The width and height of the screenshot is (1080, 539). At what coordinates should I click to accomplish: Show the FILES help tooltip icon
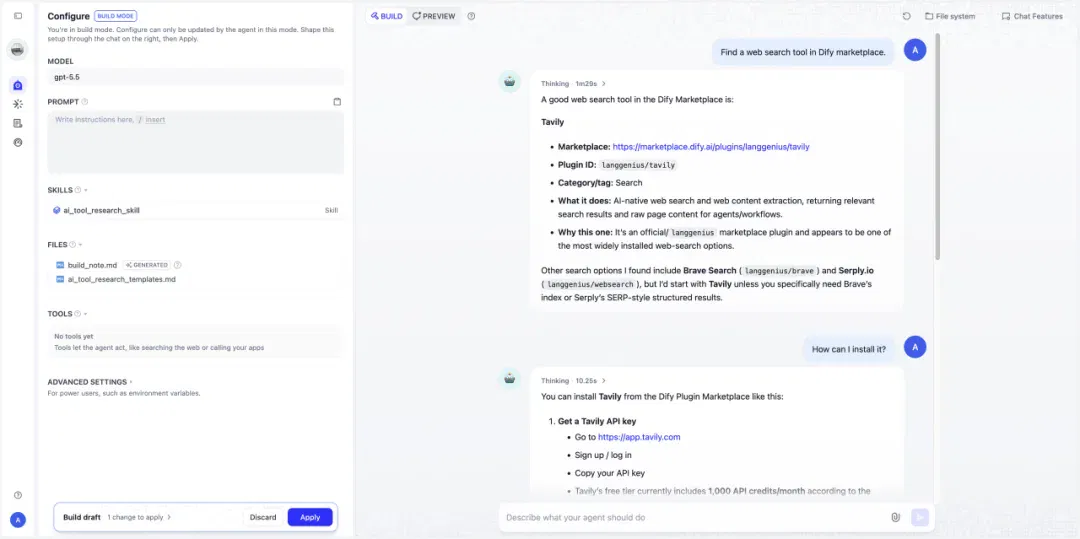click(72, 244)
